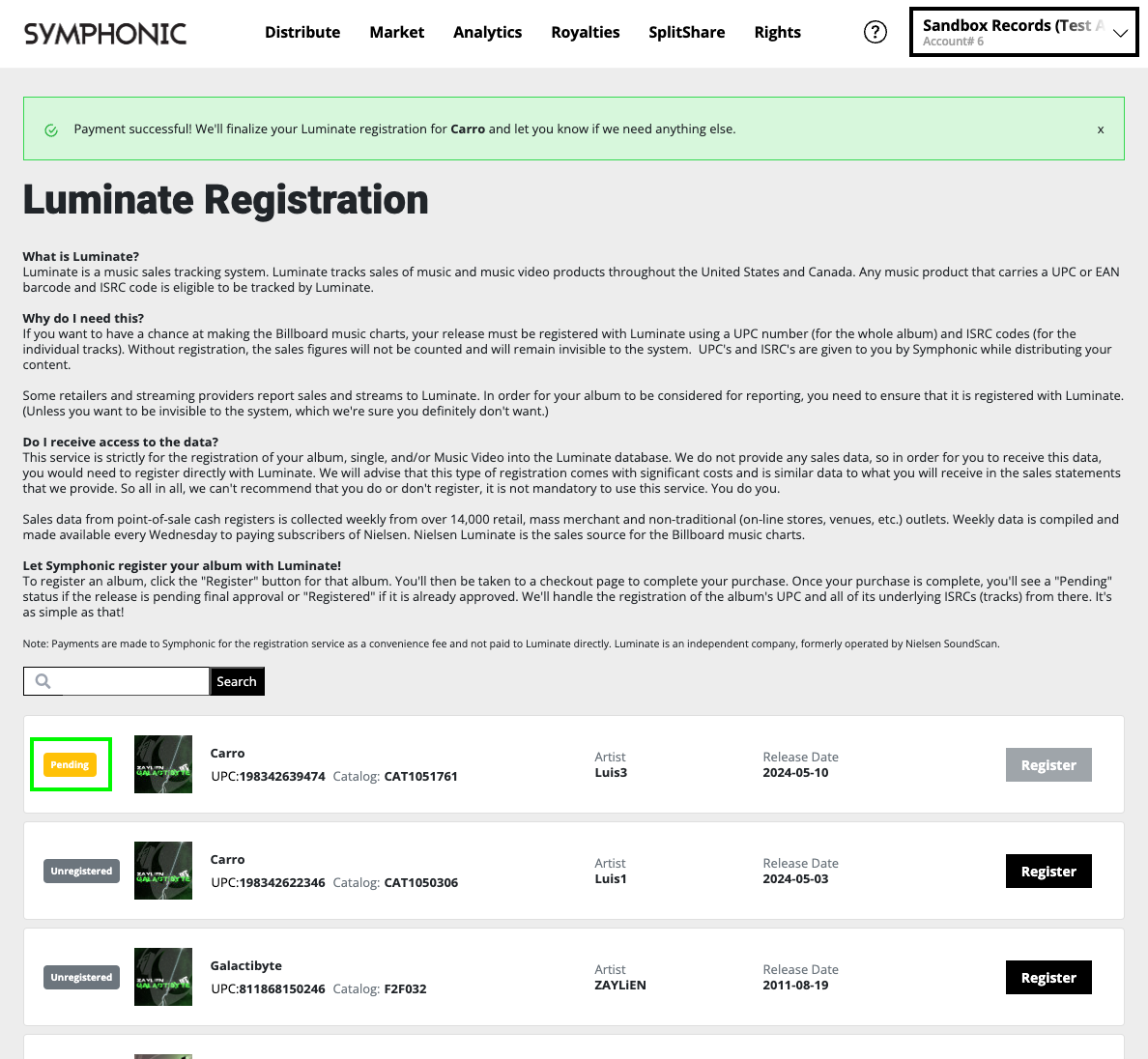The height and width of the screenshot is (1059, 1148).
Task: Expand the Sandbox Records account dropdown
Action: (1023, 32)
